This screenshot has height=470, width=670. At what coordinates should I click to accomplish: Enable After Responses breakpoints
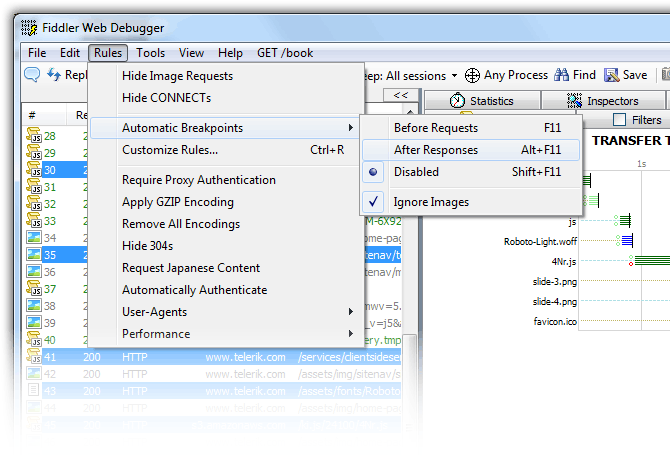pos(471,150)
